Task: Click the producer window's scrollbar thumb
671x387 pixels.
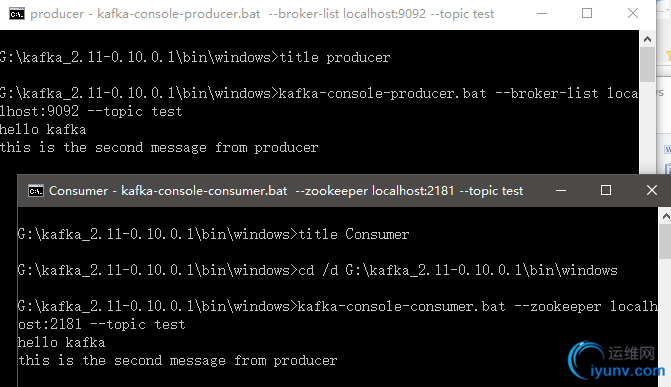Action: (x=647, y=64)
